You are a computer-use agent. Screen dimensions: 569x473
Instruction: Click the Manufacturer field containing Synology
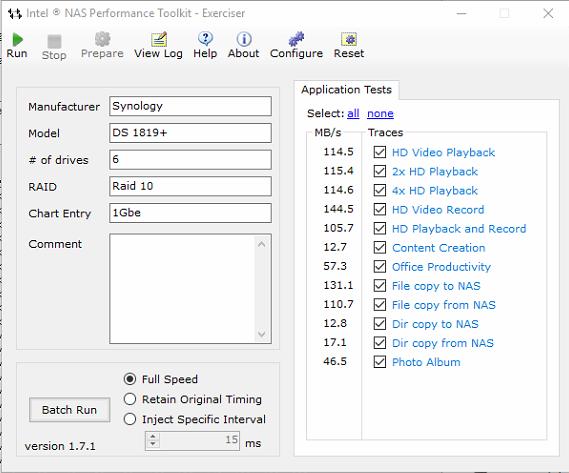tap(190, 106)
